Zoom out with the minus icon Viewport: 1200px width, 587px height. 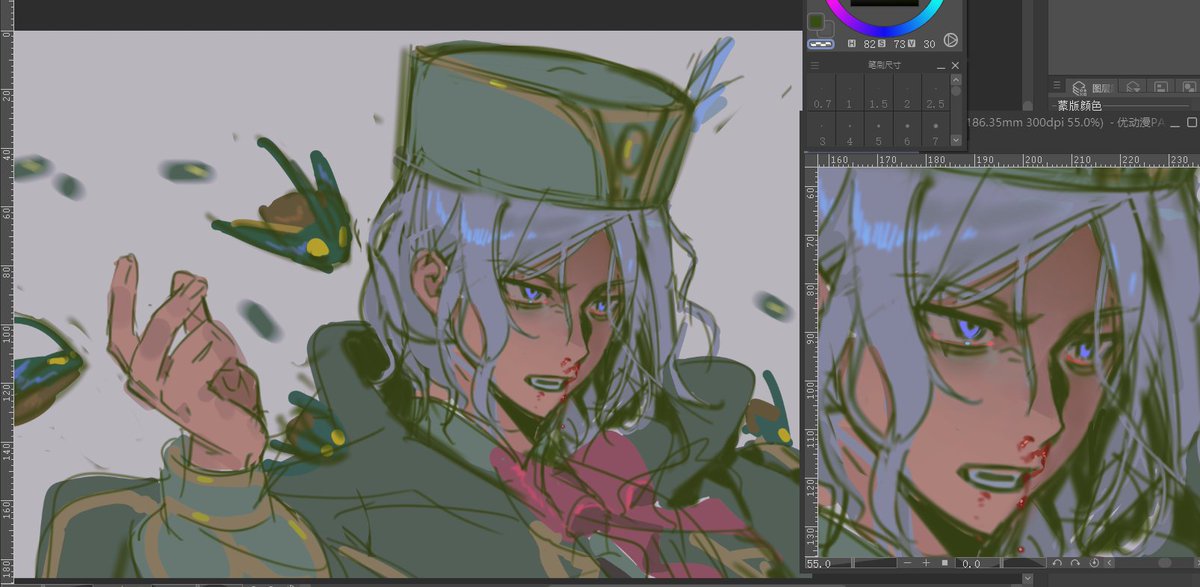point(907,563)
